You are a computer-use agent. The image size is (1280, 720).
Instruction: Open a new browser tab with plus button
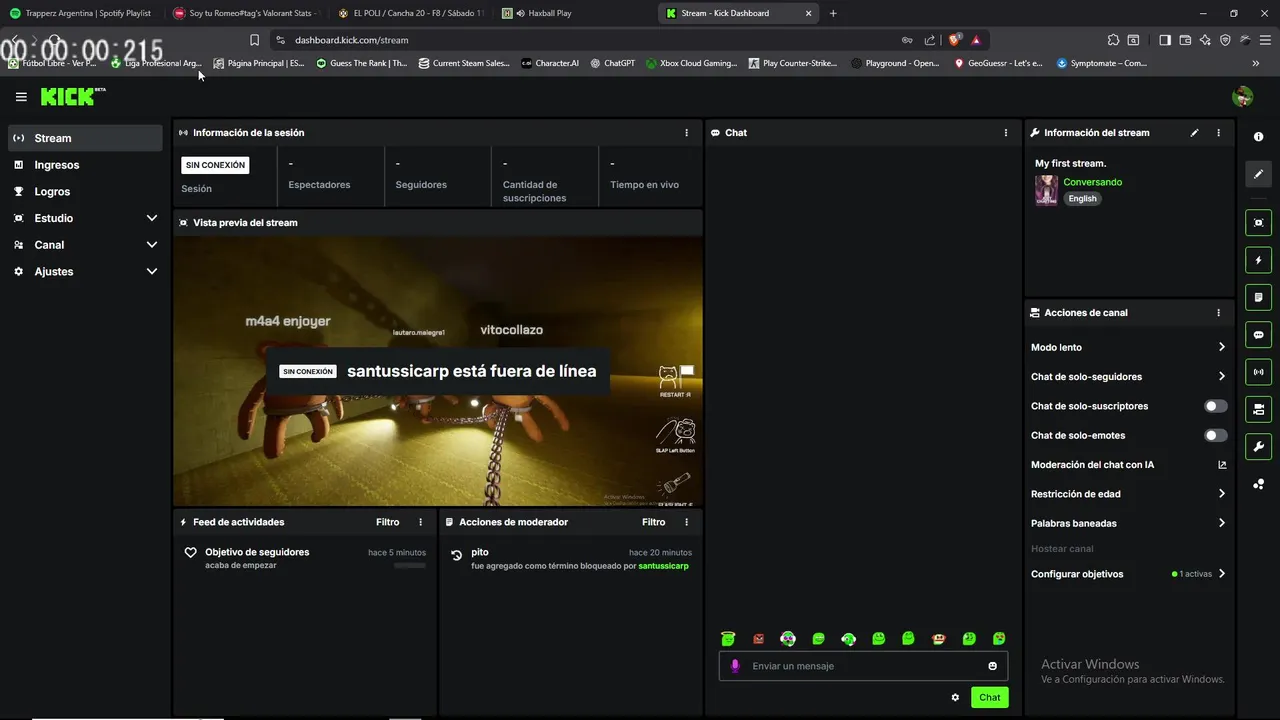coord(833,13)
